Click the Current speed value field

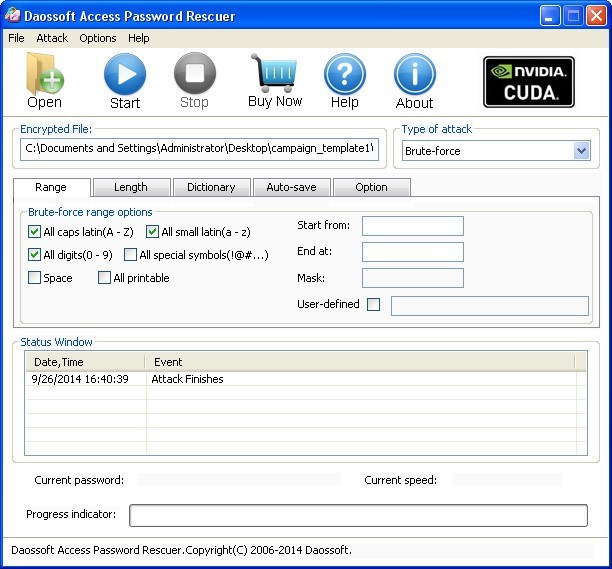(507, 480)
